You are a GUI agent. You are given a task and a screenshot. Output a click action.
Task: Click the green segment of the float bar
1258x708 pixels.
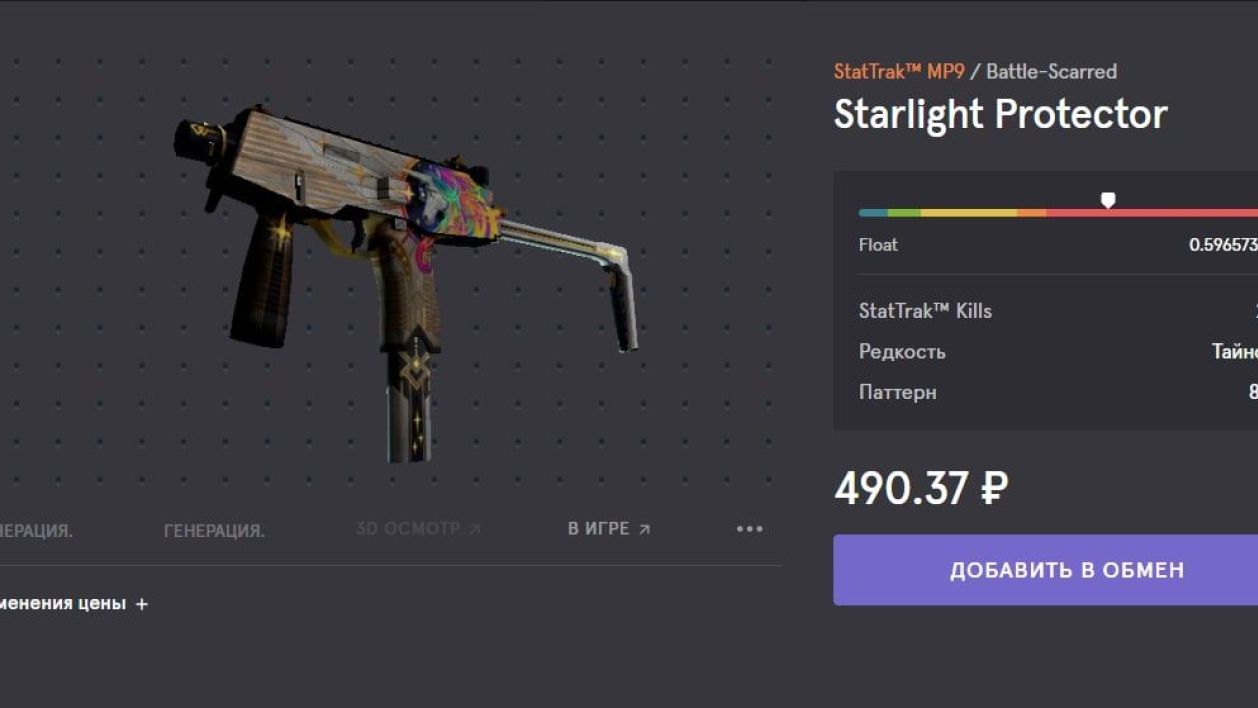click(904, 213)
